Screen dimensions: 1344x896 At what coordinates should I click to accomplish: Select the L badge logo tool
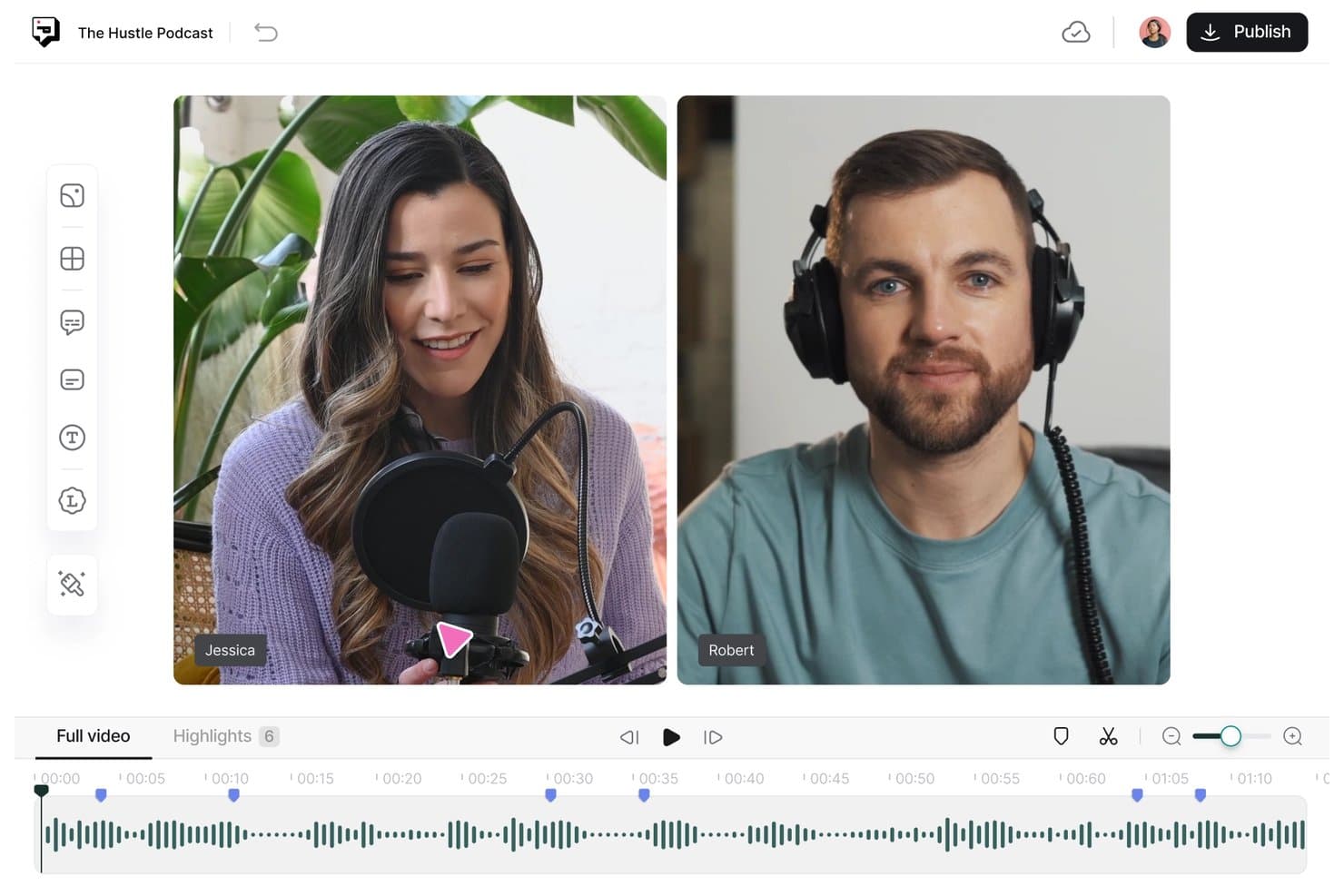tap(72, 500)
